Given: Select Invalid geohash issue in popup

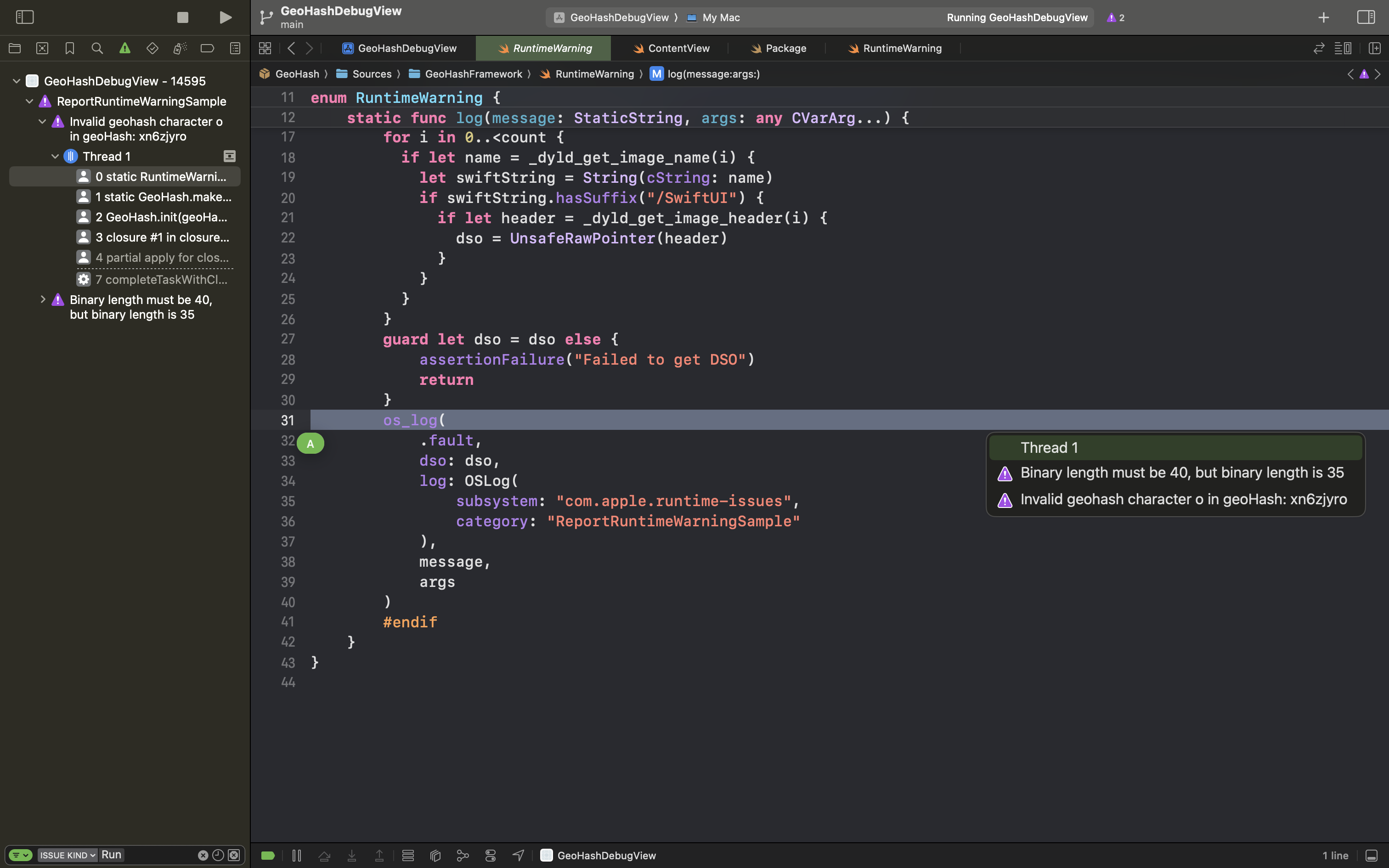Looking at the screenshot, I should 1175,500.
